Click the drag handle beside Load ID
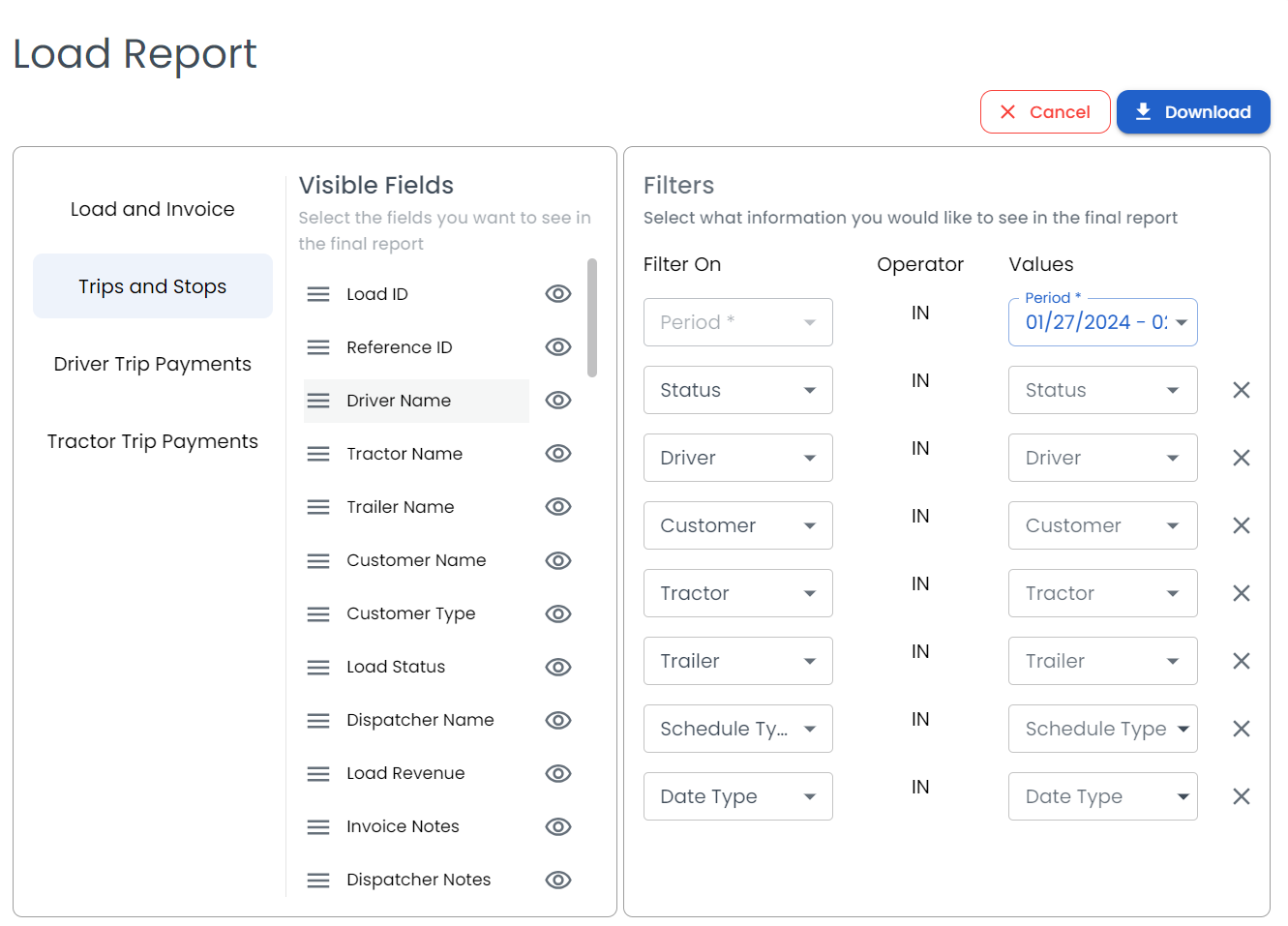 tap(317, 293)
